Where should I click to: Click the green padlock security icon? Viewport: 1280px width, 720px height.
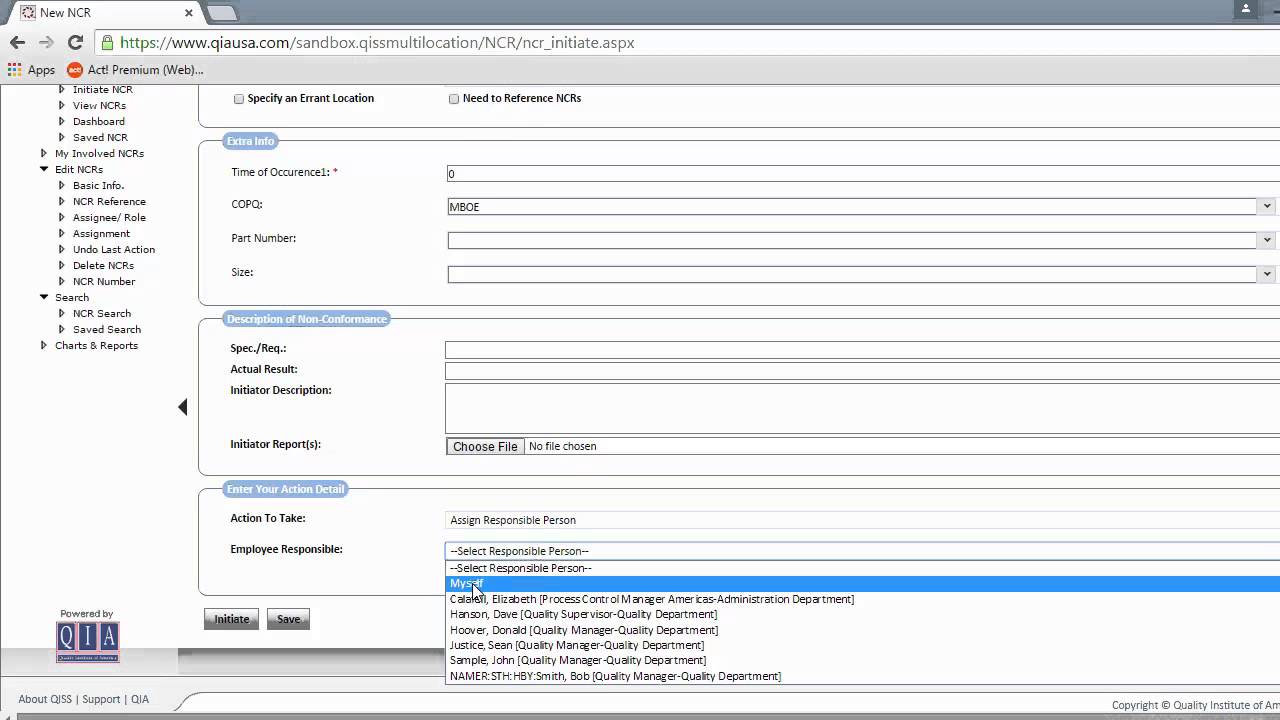coord(107,43)
